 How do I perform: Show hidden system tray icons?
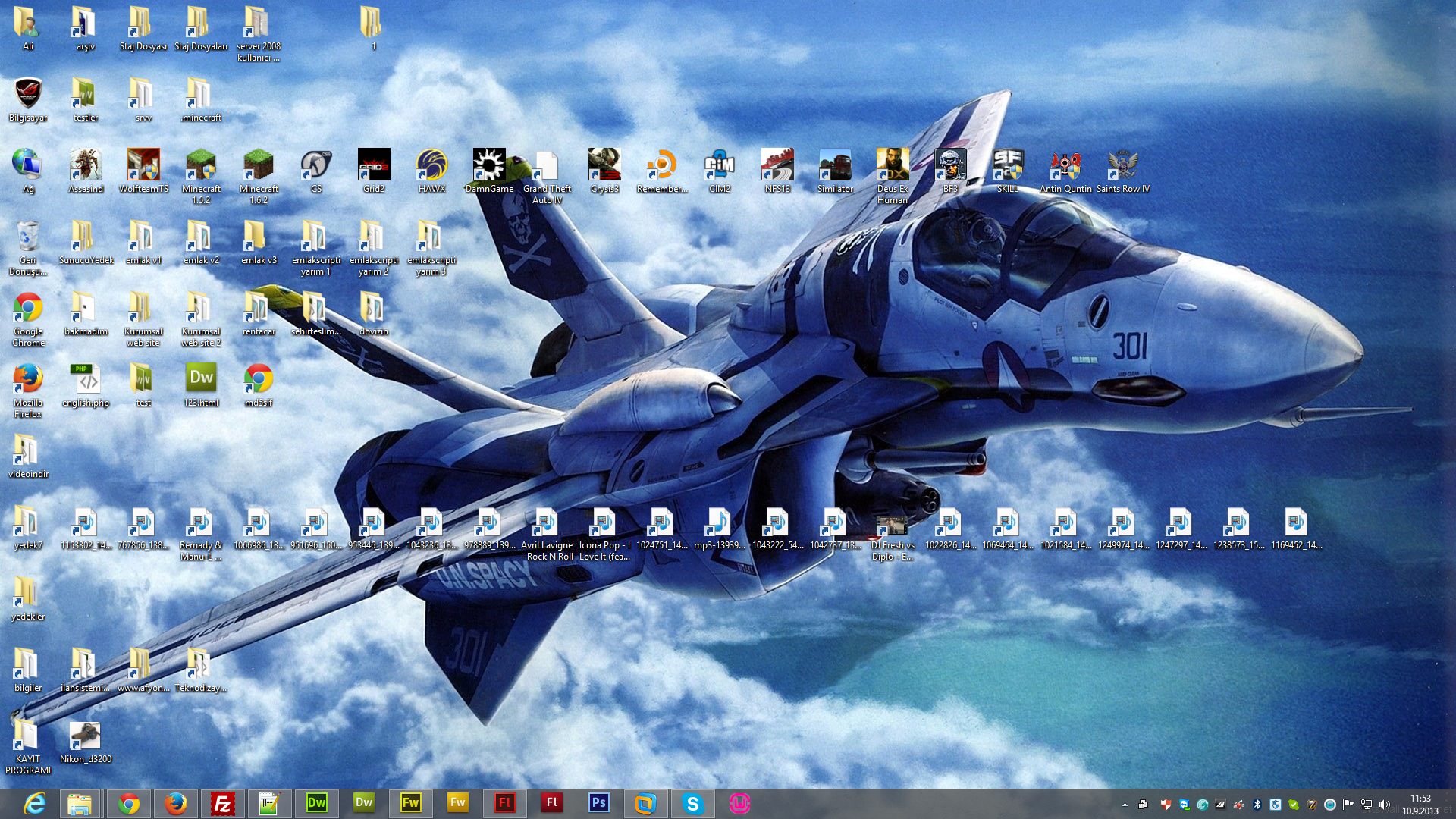(1125, 805)
